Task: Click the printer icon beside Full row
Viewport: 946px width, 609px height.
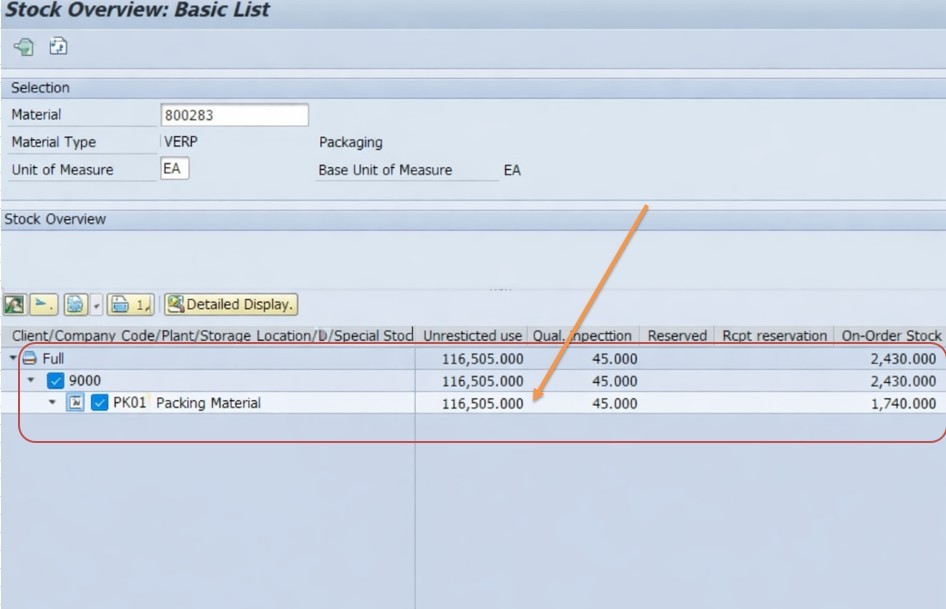Action: (x=29, y=358)
